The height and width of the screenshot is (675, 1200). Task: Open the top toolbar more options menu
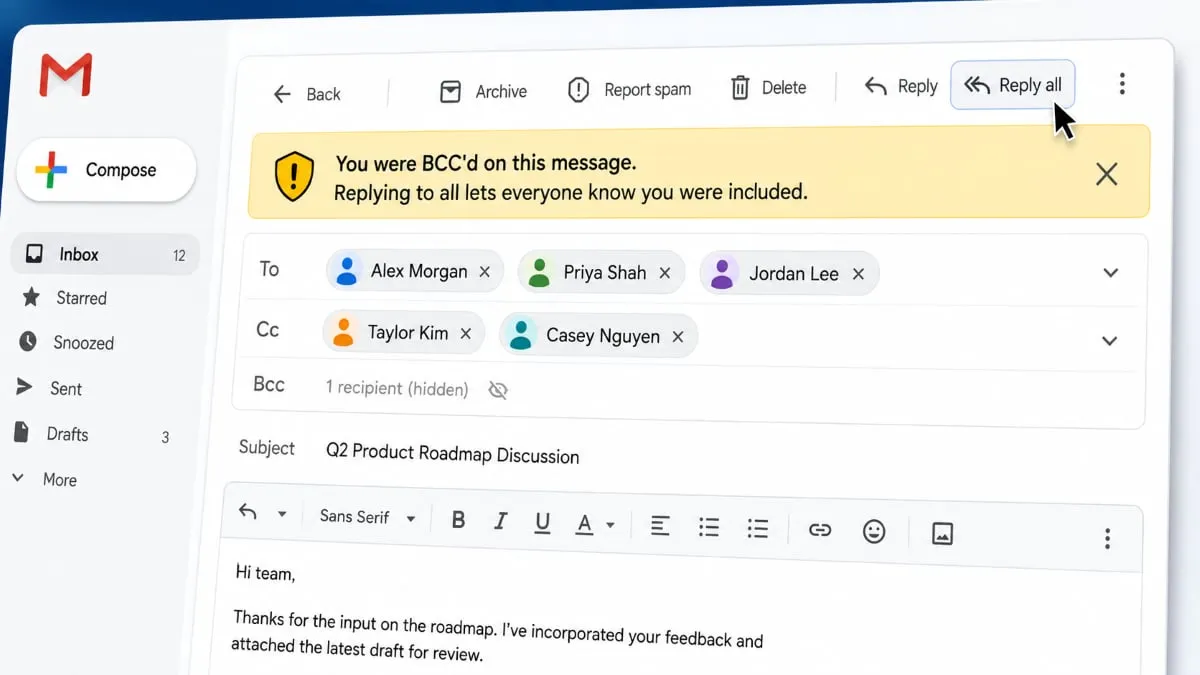click(1122, 84)
